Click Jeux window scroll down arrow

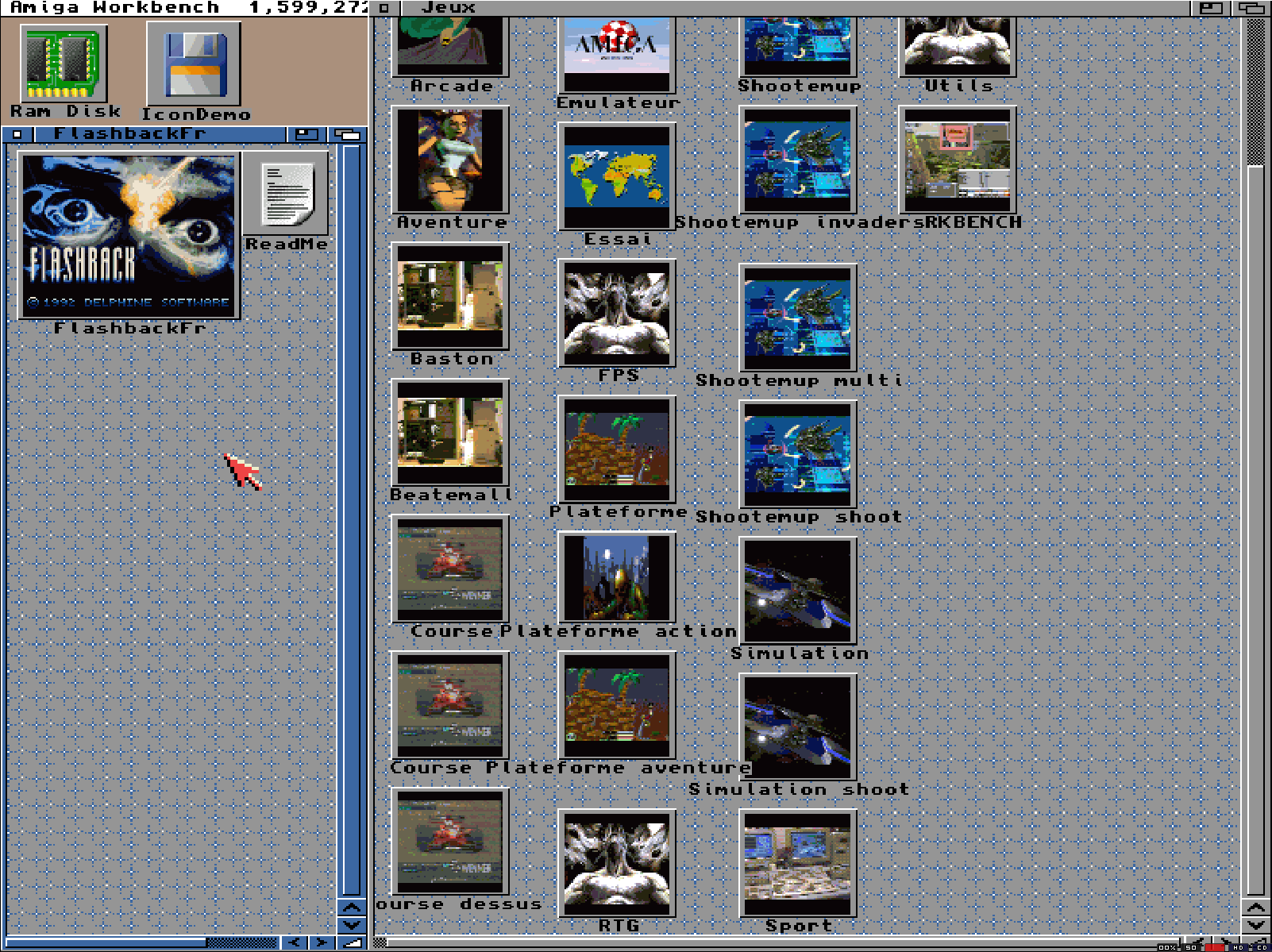(x=1255, y=925)
